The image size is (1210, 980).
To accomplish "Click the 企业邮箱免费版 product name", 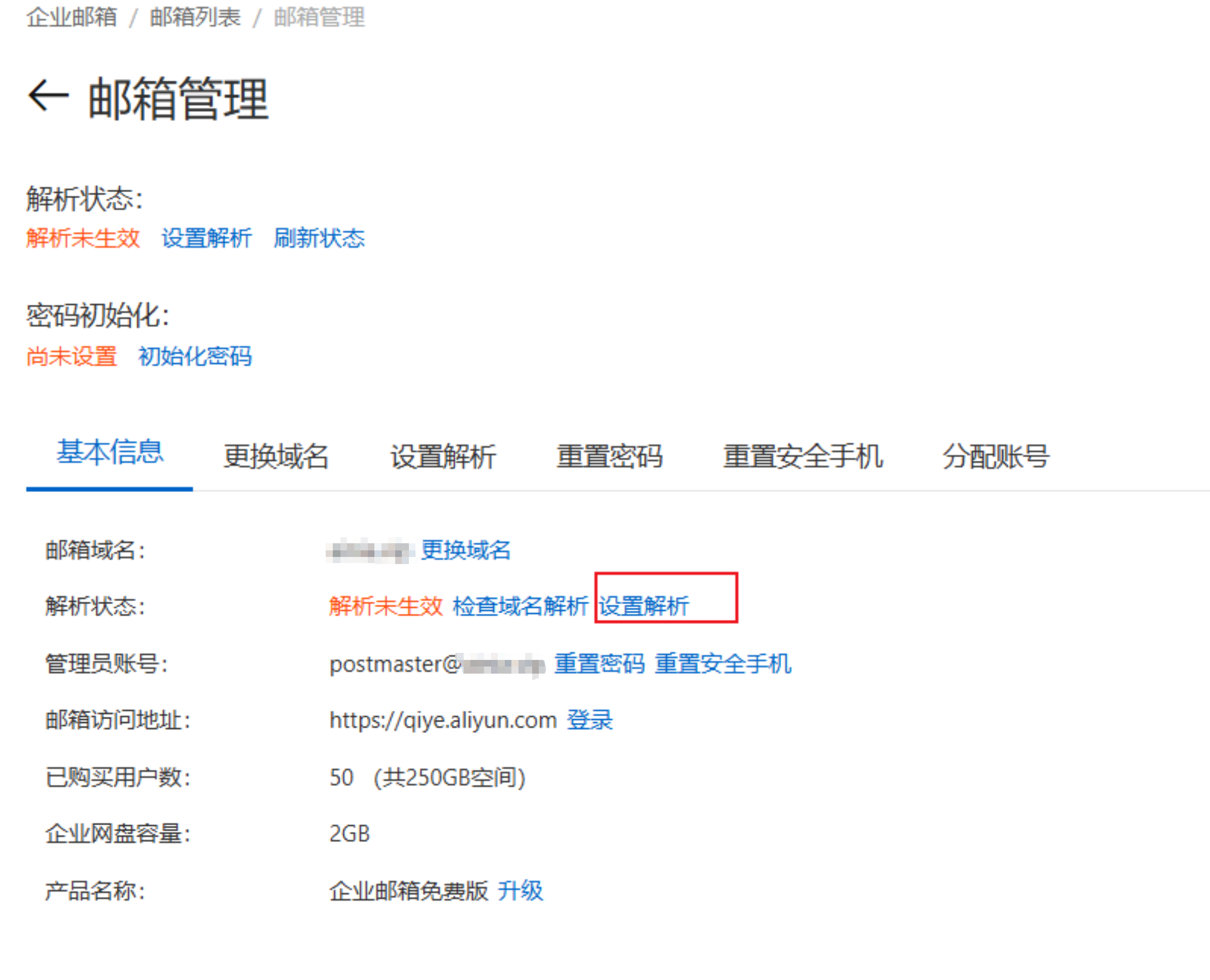I will pos(409,891).
